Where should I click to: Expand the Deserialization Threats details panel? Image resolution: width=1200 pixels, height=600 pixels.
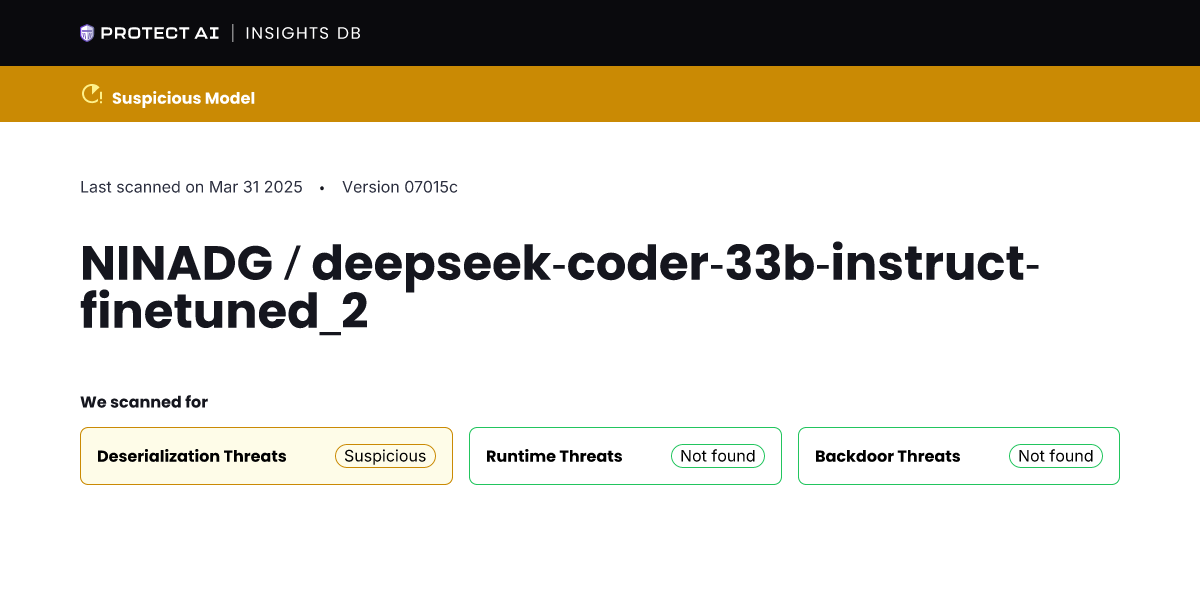tap(266, 456)
